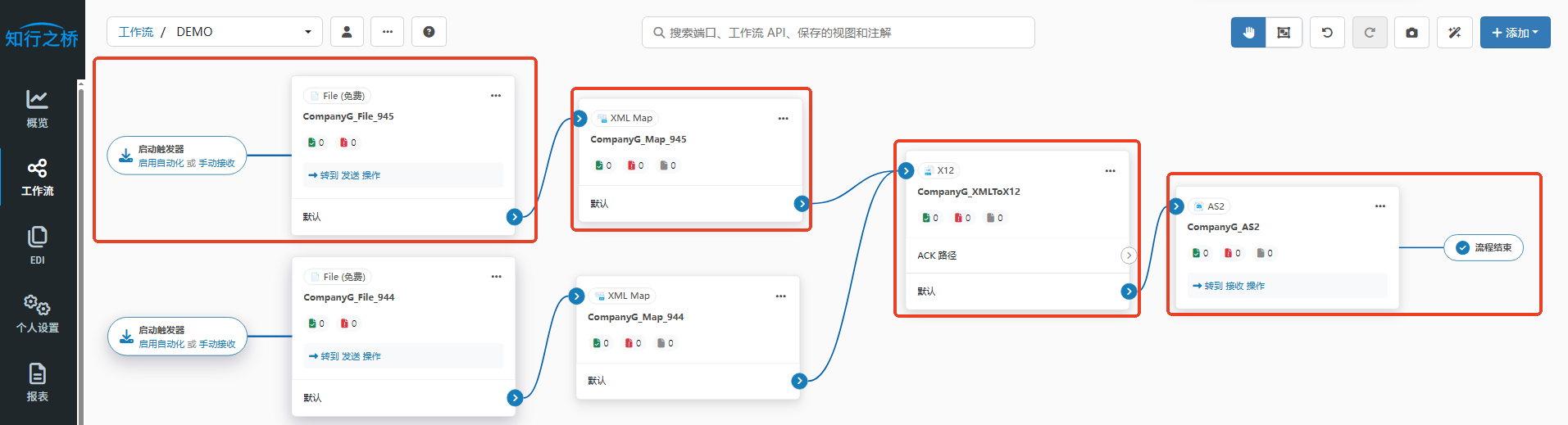Click 转到 发送 操作 link in CompanyG_File_945
This screenshot has width=1568, height=425.
pos(345,175)
